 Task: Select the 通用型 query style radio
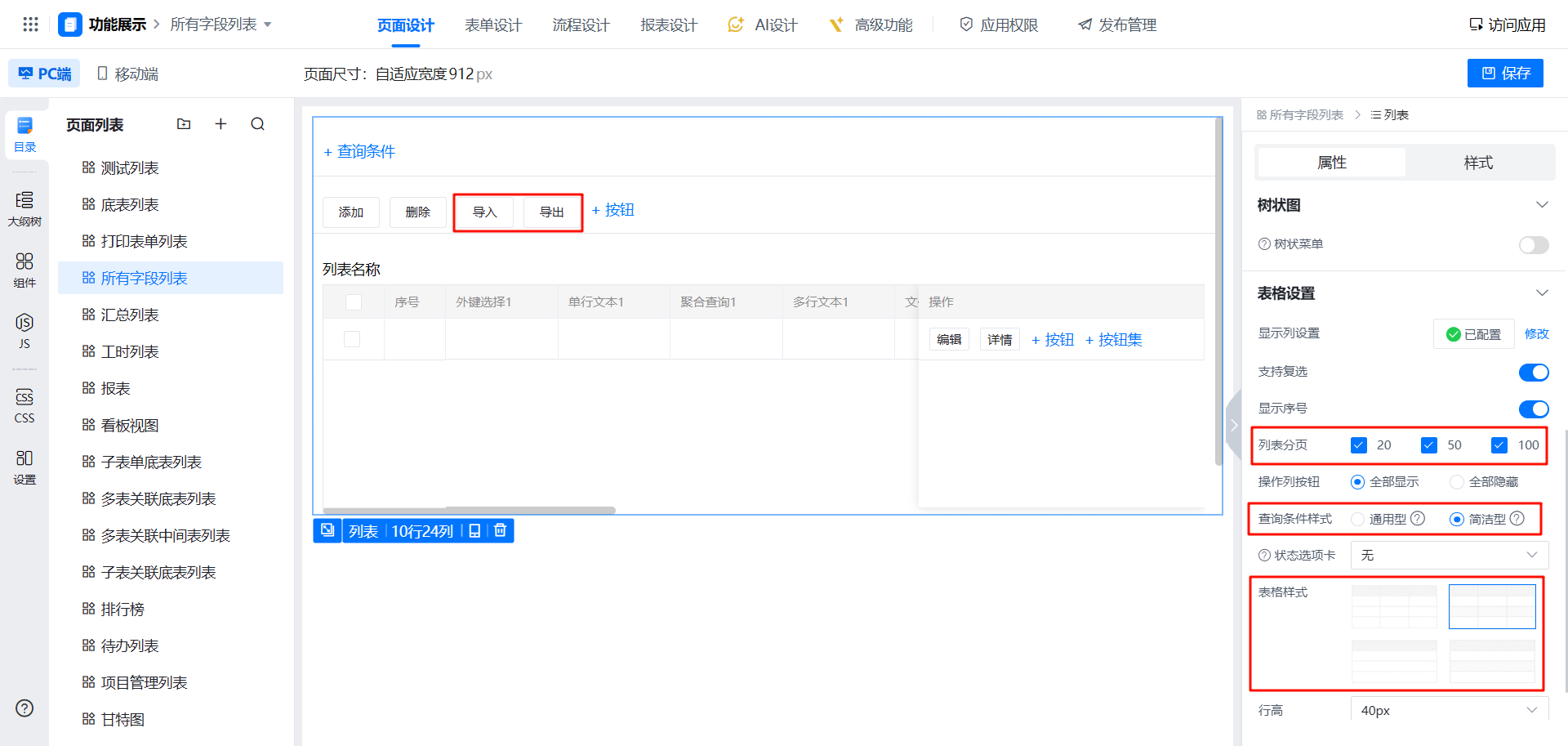(x=1357, y=519)
